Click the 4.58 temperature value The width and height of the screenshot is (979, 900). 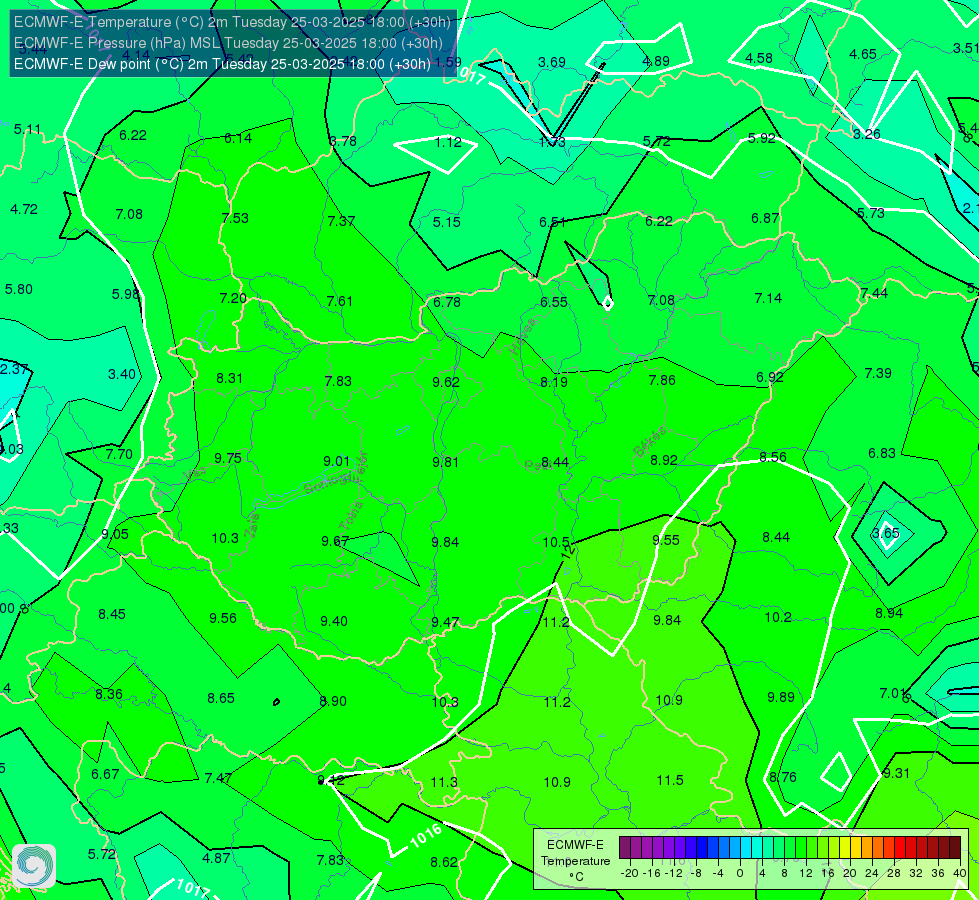point(759,58)
